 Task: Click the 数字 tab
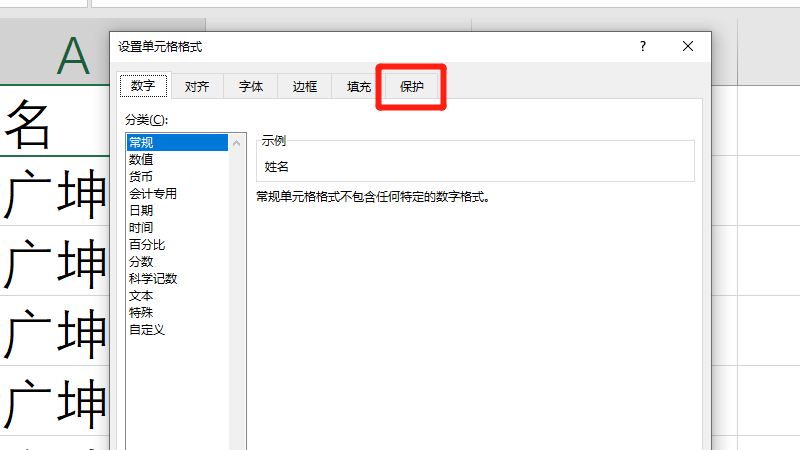pos(143,87)
